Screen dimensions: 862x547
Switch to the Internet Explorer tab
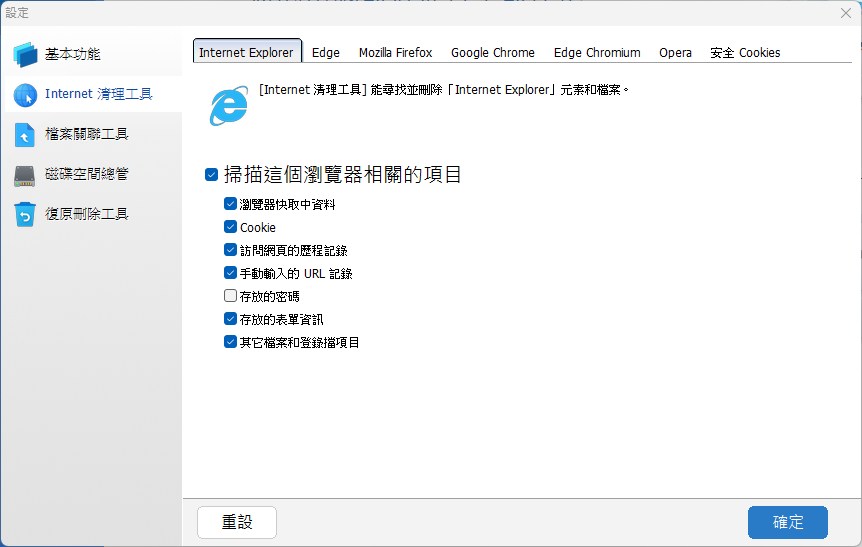[247, 52]
